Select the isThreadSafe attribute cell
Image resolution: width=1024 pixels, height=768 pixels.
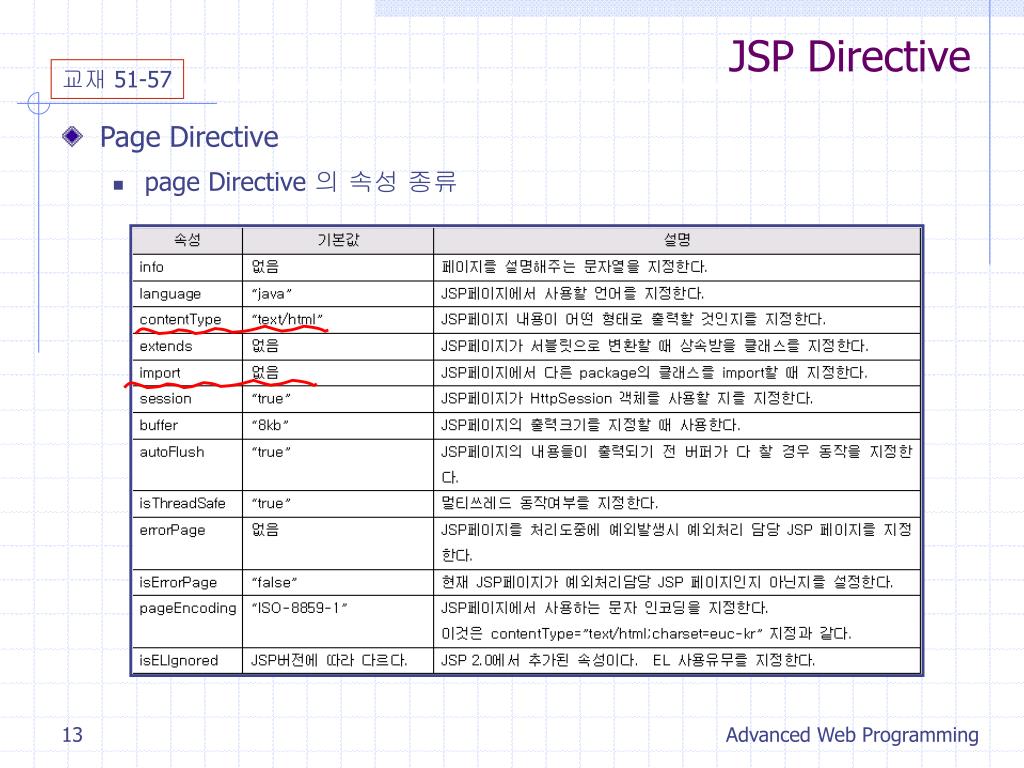(x=187, y=504)
